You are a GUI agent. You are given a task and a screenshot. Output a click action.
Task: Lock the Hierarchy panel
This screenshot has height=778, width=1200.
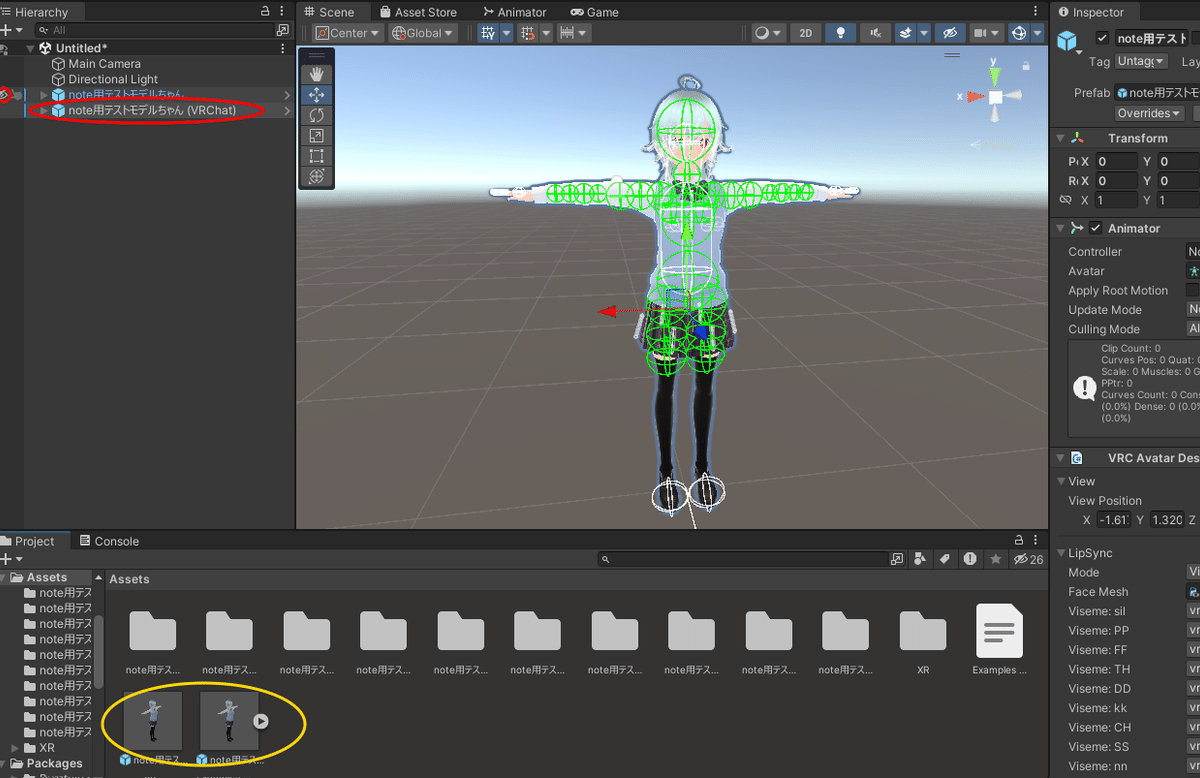[x=264, y=11]
